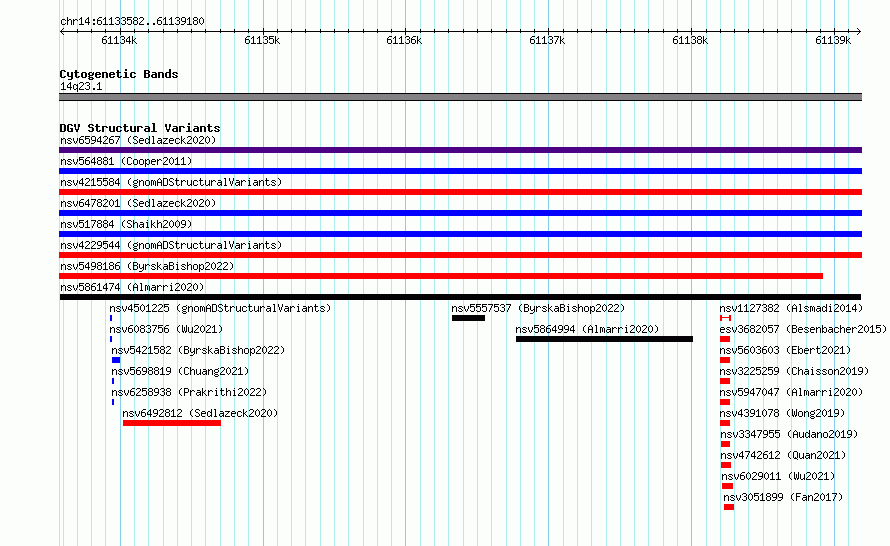Select the red block under nsv3347955
This screenshot has height=546, width=890.
pyautogui.click(x=725, y=444)
